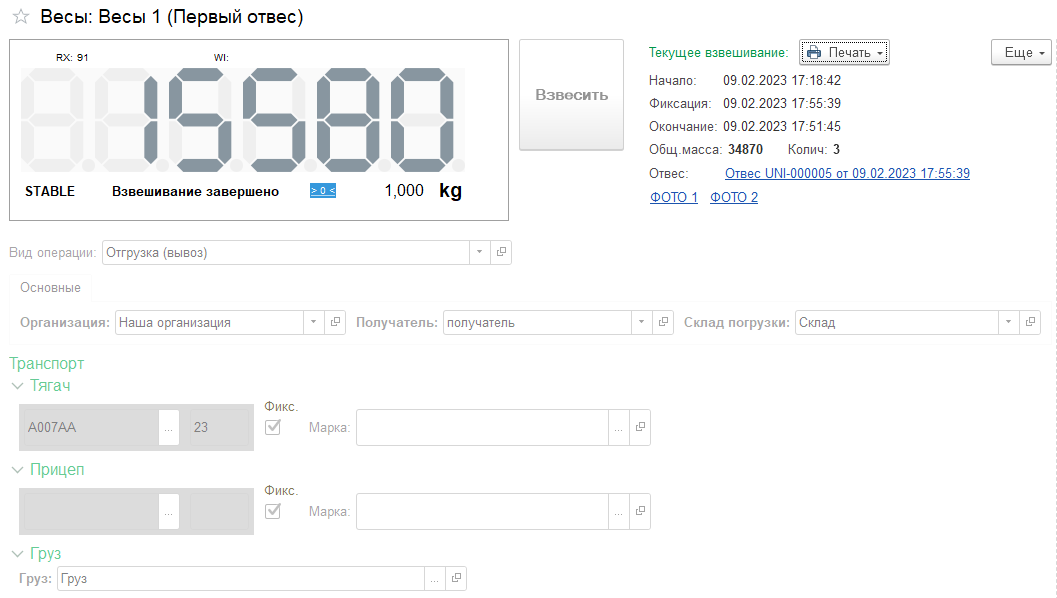View ФОТО 1 link
Screen dimensions: 1057x598
[x=674, y=198]
